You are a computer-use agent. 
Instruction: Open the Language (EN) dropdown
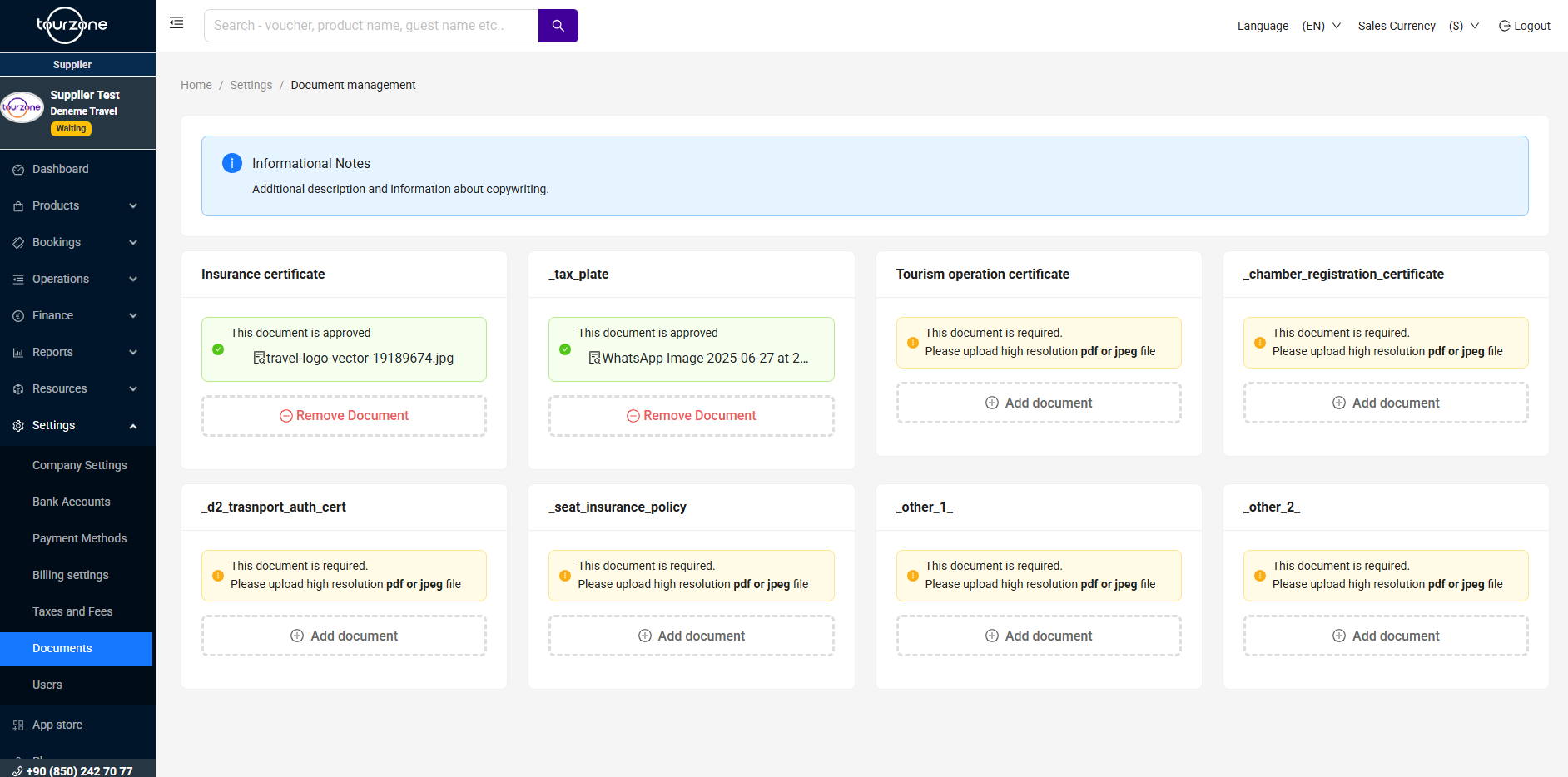point(1322,26)
